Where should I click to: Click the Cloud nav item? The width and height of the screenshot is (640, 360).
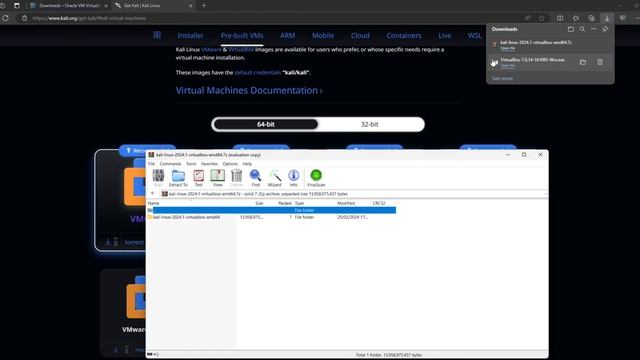tap(360, 36)
